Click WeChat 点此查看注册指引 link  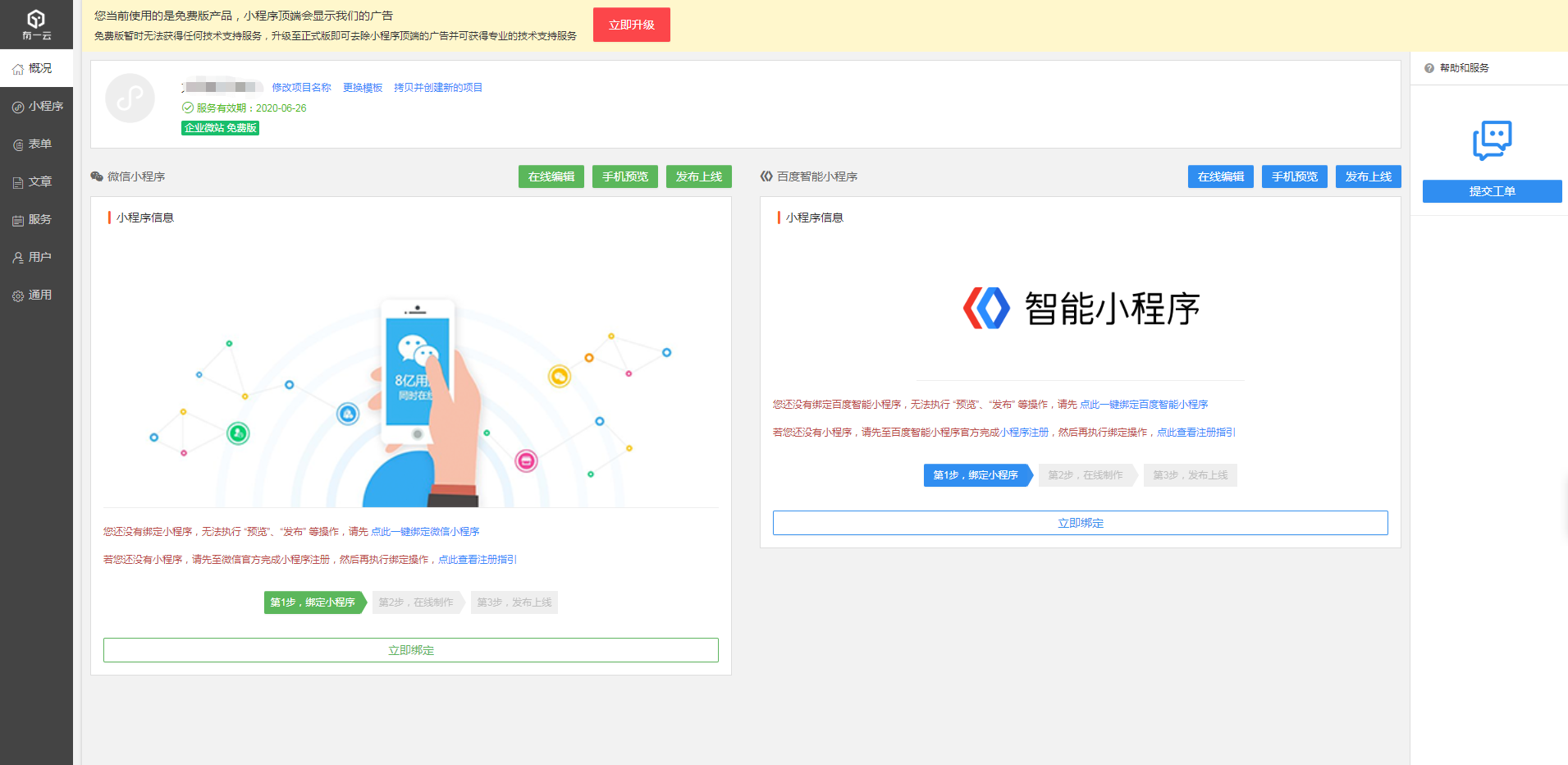pos(478,560)
